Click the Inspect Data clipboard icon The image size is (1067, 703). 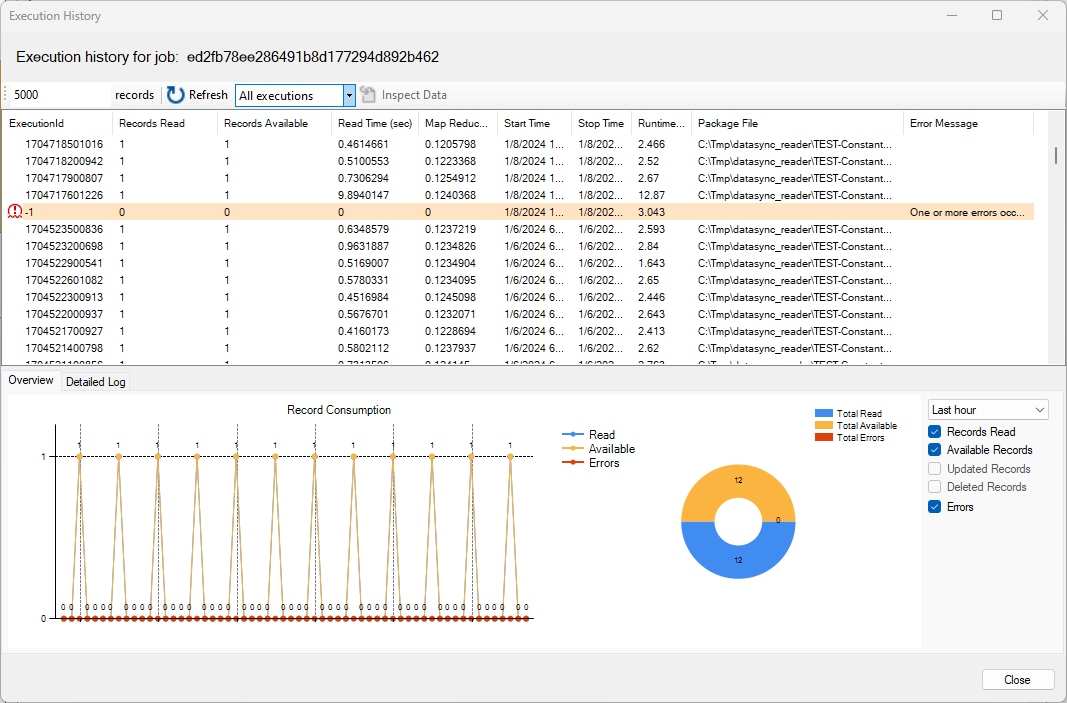tap(368, 95)
